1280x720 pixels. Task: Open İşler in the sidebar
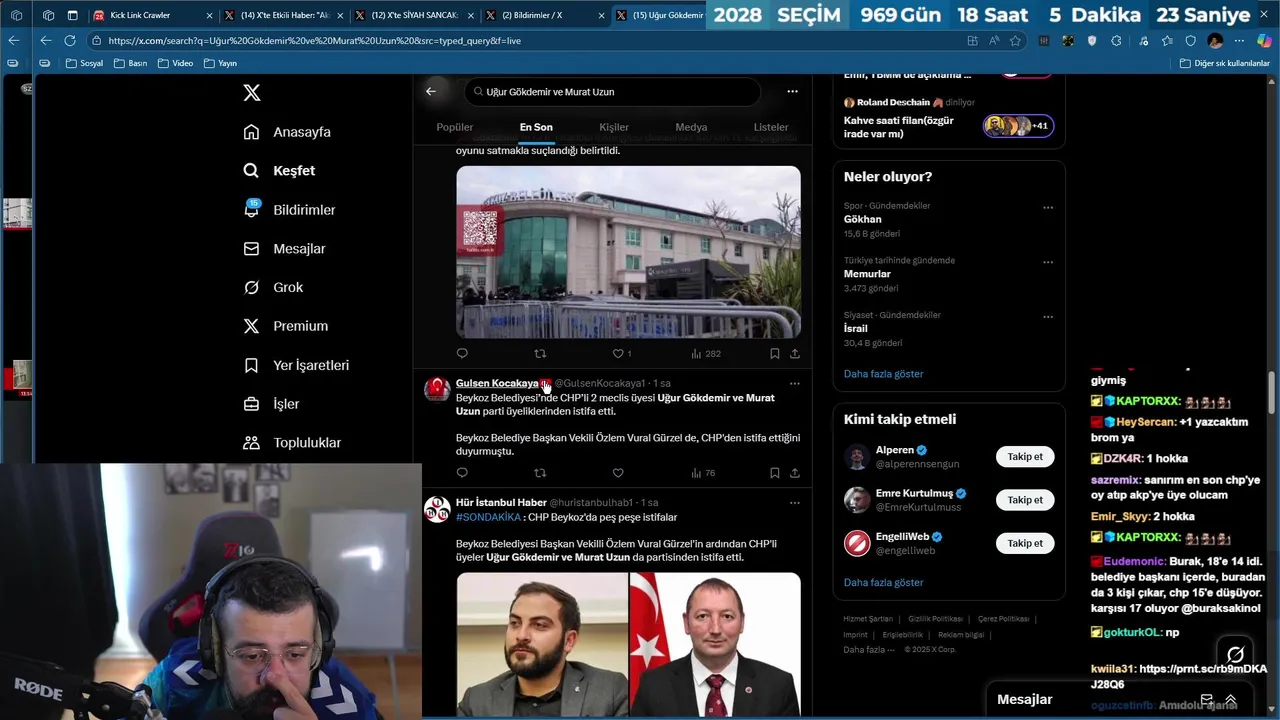(271, 404)
